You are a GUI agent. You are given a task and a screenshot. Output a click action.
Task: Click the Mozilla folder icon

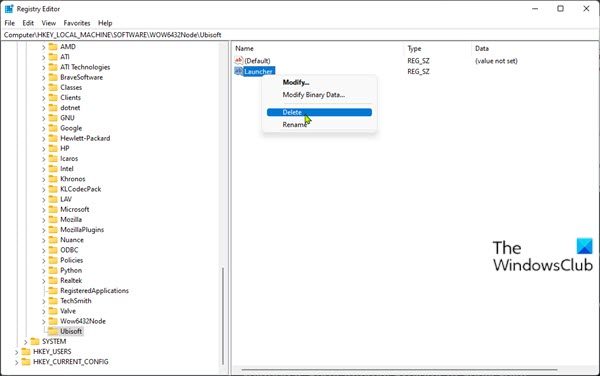[53, 220]
